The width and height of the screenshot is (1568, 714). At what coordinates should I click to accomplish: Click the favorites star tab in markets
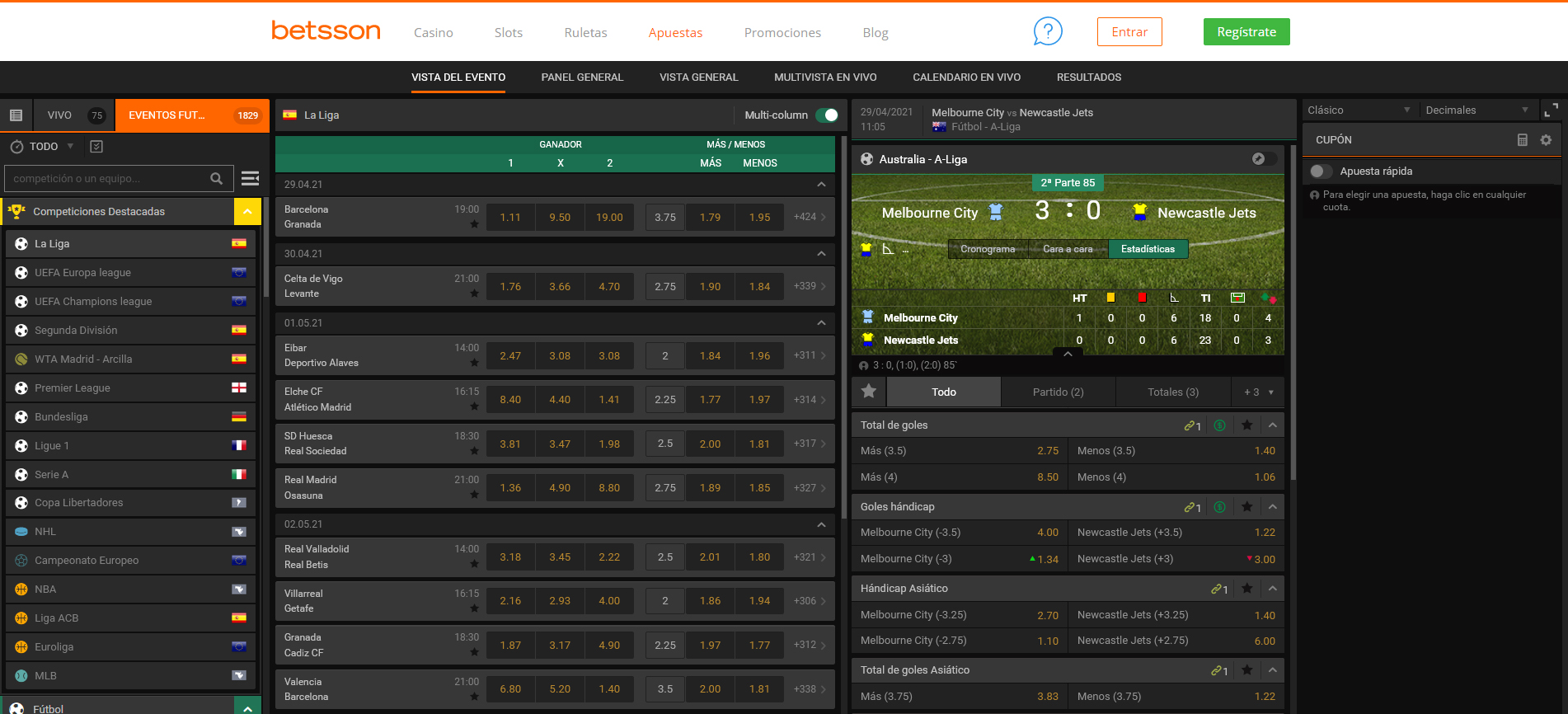point(869,392)
